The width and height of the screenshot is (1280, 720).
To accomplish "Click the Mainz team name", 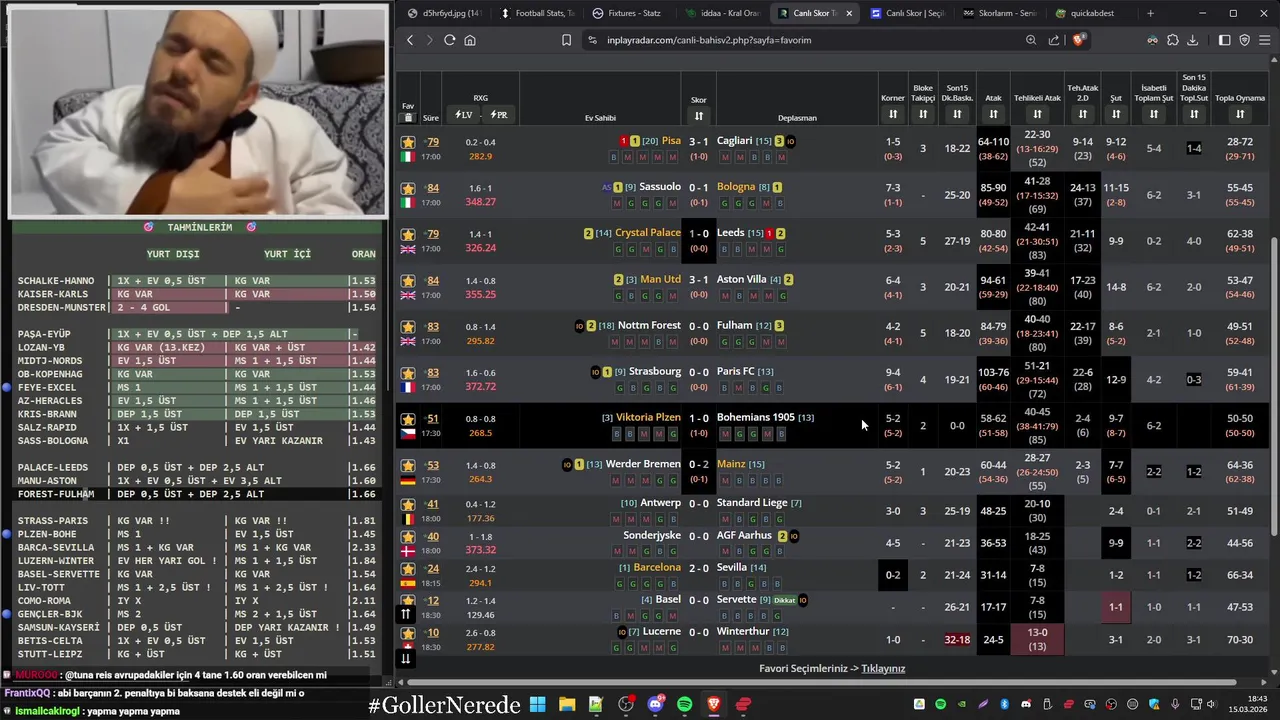I will coord(731,463).
